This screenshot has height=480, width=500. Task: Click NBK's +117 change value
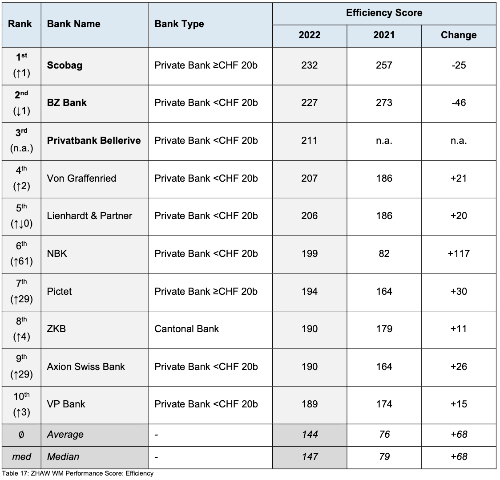(458, 254)
